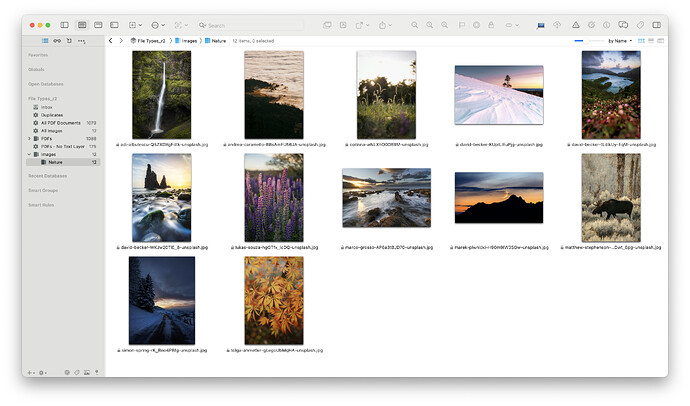The height and width of the screenshot is (406, 690).
Task: Click the back navigation arrow
Action: [x=110, y=41]
